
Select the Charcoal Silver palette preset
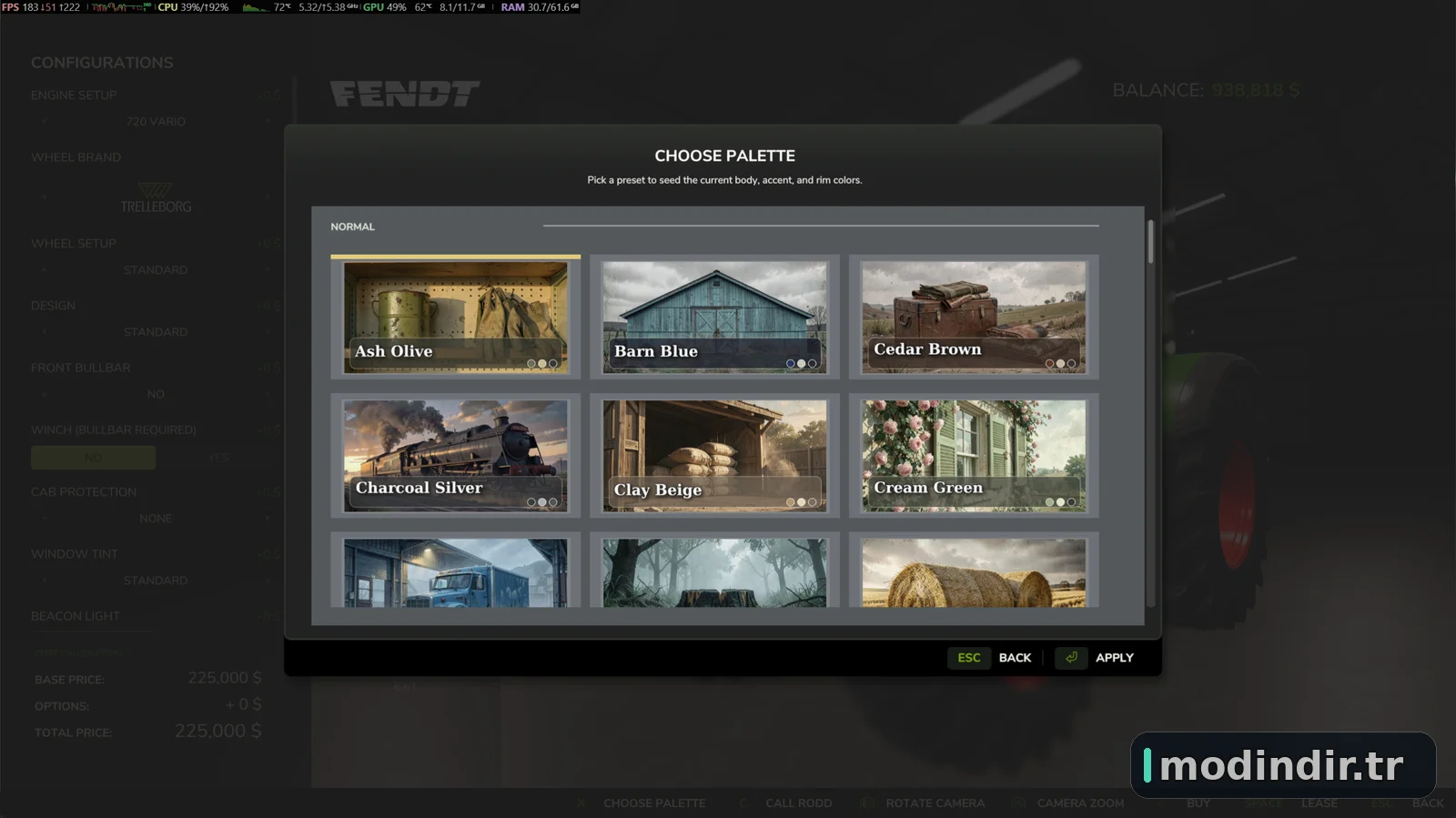455,456
